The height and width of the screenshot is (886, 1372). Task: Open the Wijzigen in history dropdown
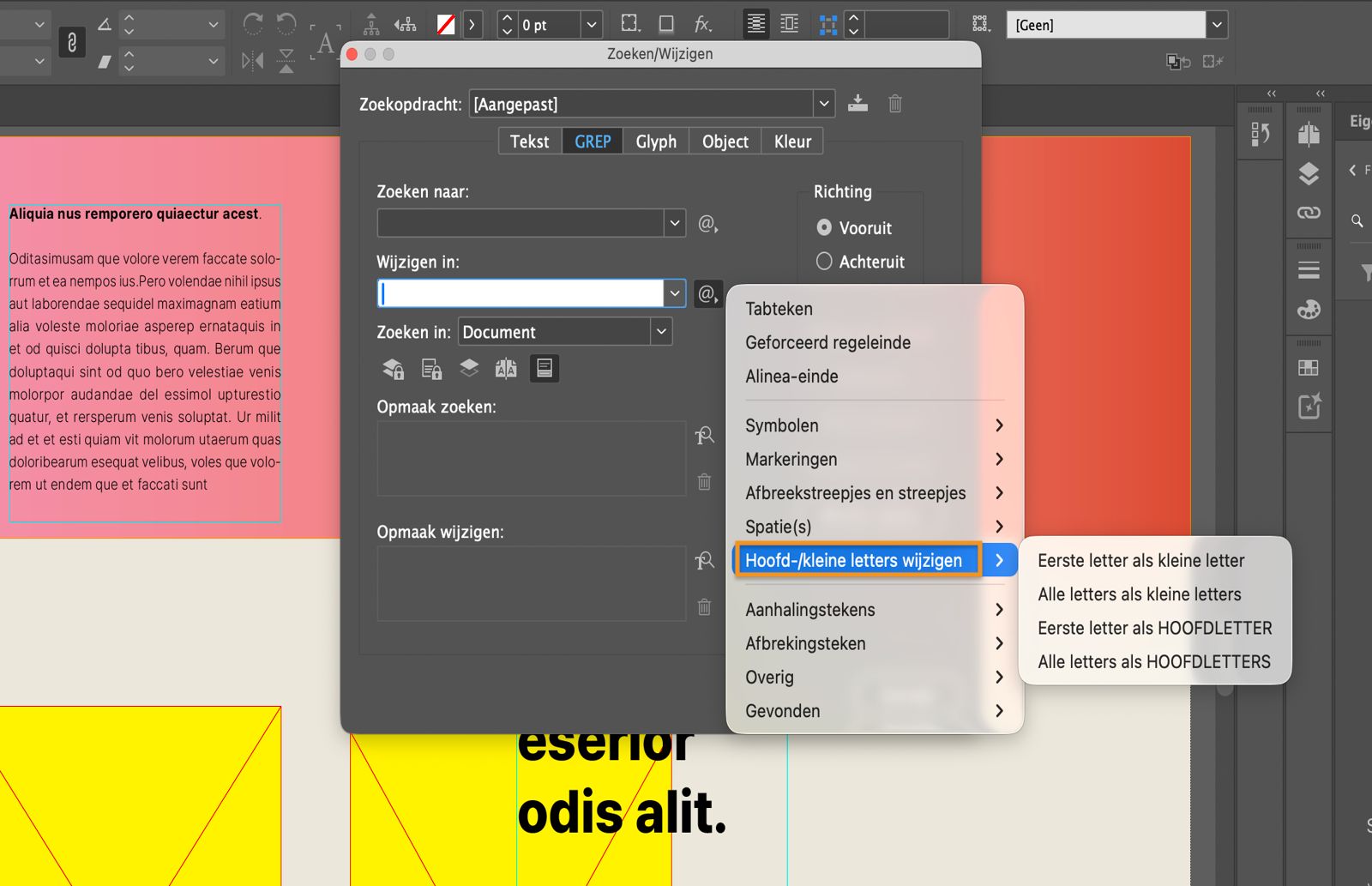pos(675,293)
